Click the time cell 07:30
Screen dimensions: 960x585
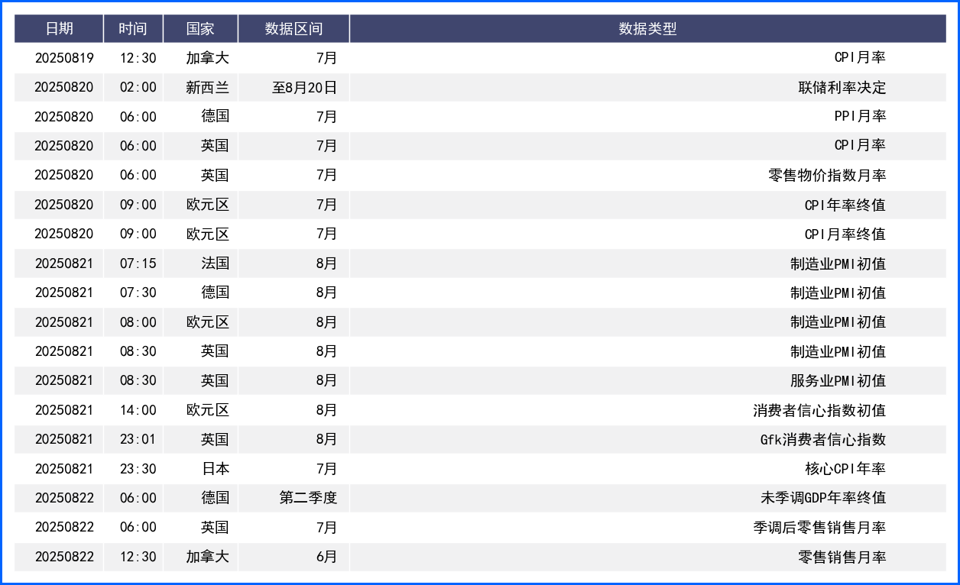click(x=138, y=292)
